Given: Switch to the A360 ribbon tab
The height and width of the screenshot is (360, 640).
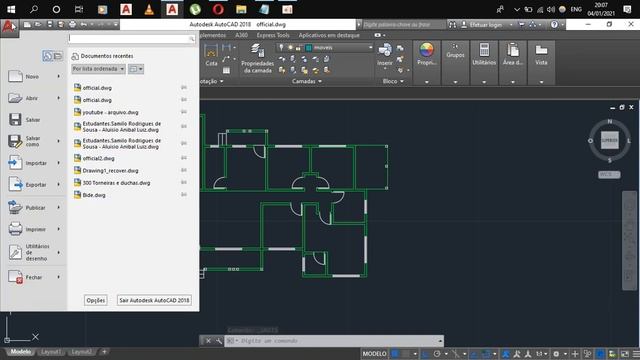Looking at the screenshot, I should click(241, 35).
